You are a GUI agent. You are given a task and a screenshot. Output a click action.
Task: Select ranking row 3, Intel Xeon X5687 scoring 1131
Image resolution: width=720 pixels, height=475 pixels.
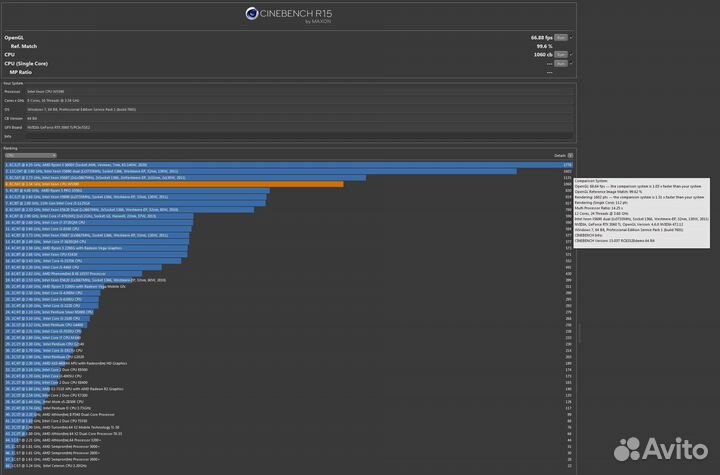pyautogui.click(x=288, y=178)
